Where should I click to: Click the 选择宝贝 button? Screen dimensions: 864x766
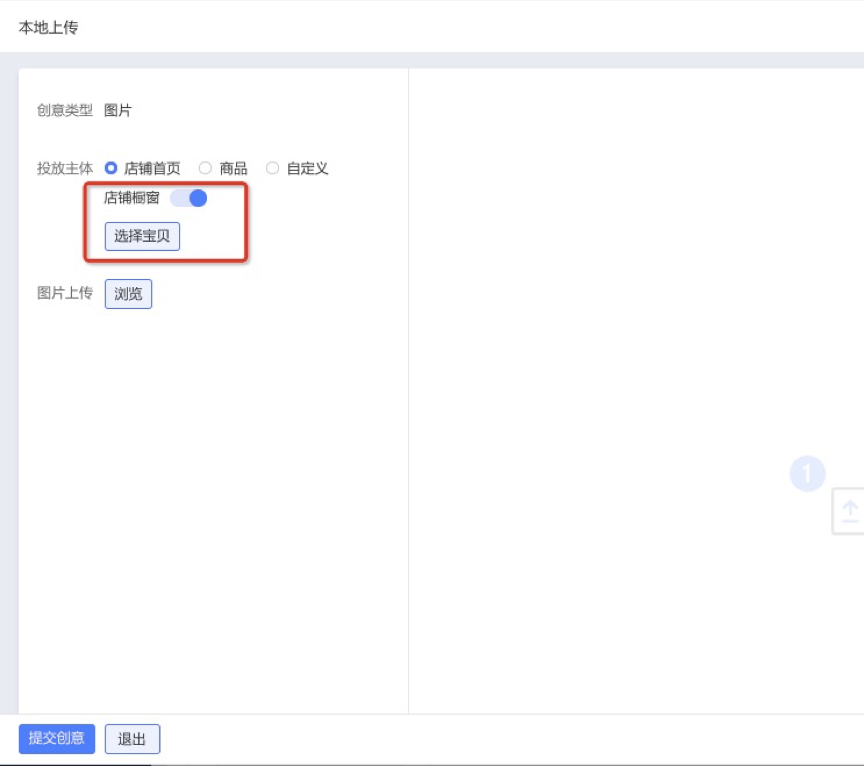click(x=142, y=236)
